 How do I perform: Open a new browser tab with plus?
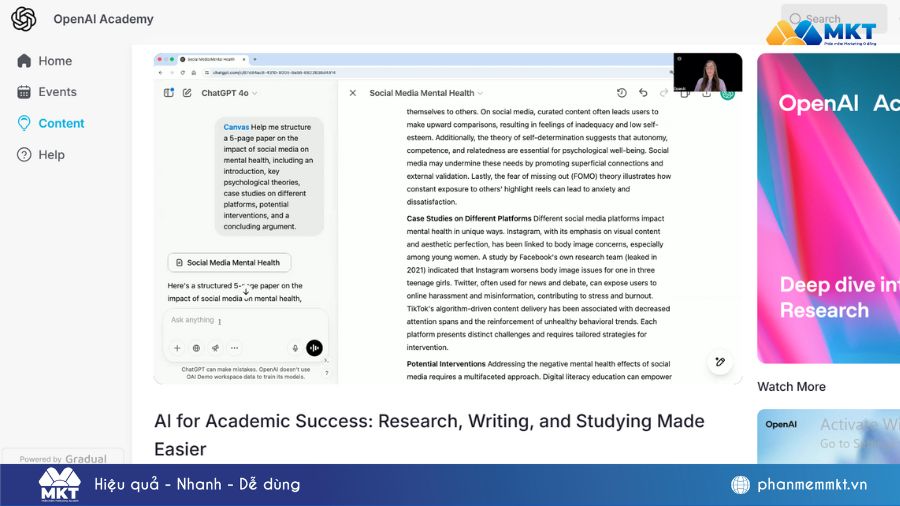(255, 59)
